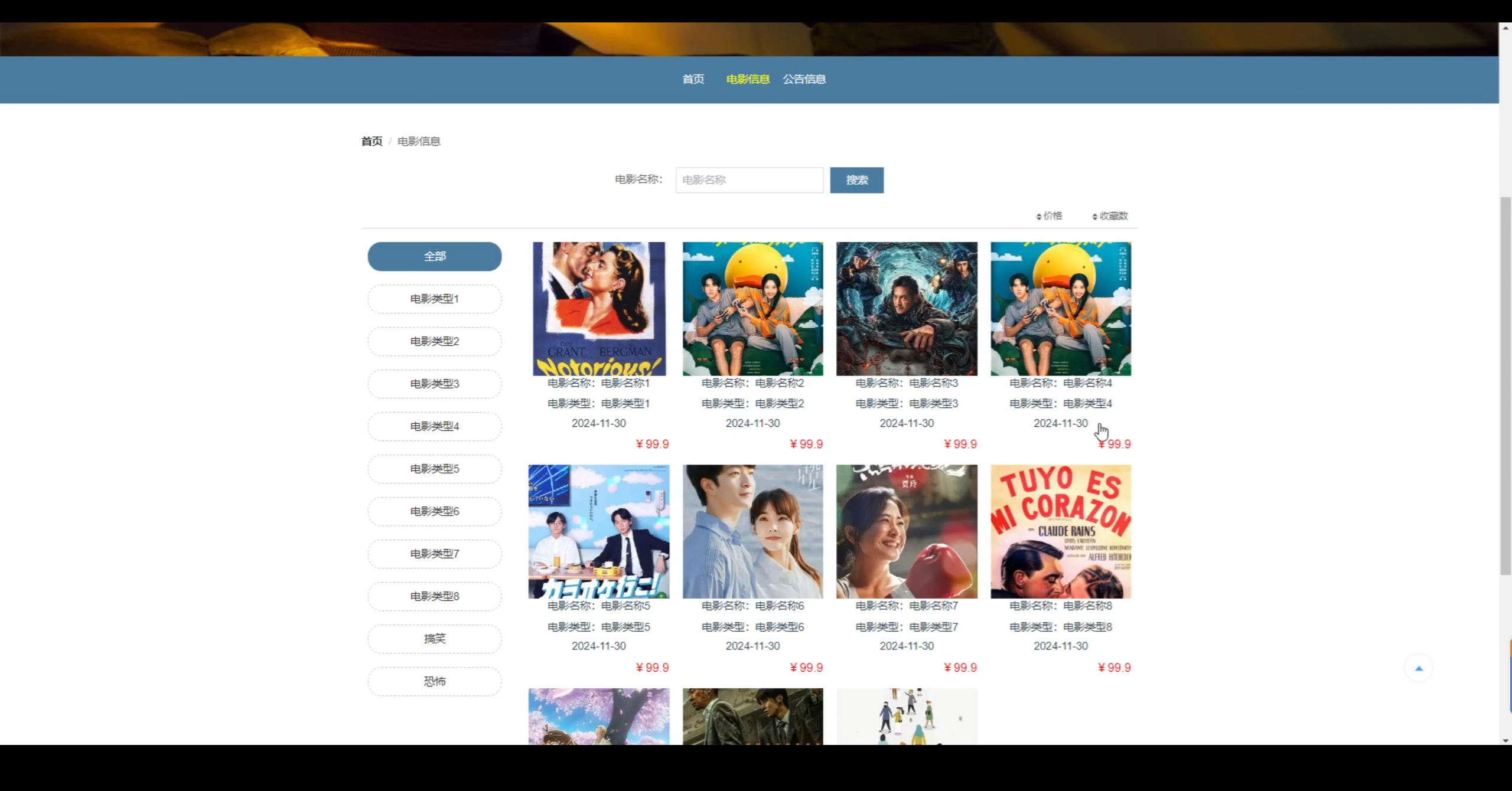
Task: Click the back-to-top arrow icon
Action: point(1419,668)
